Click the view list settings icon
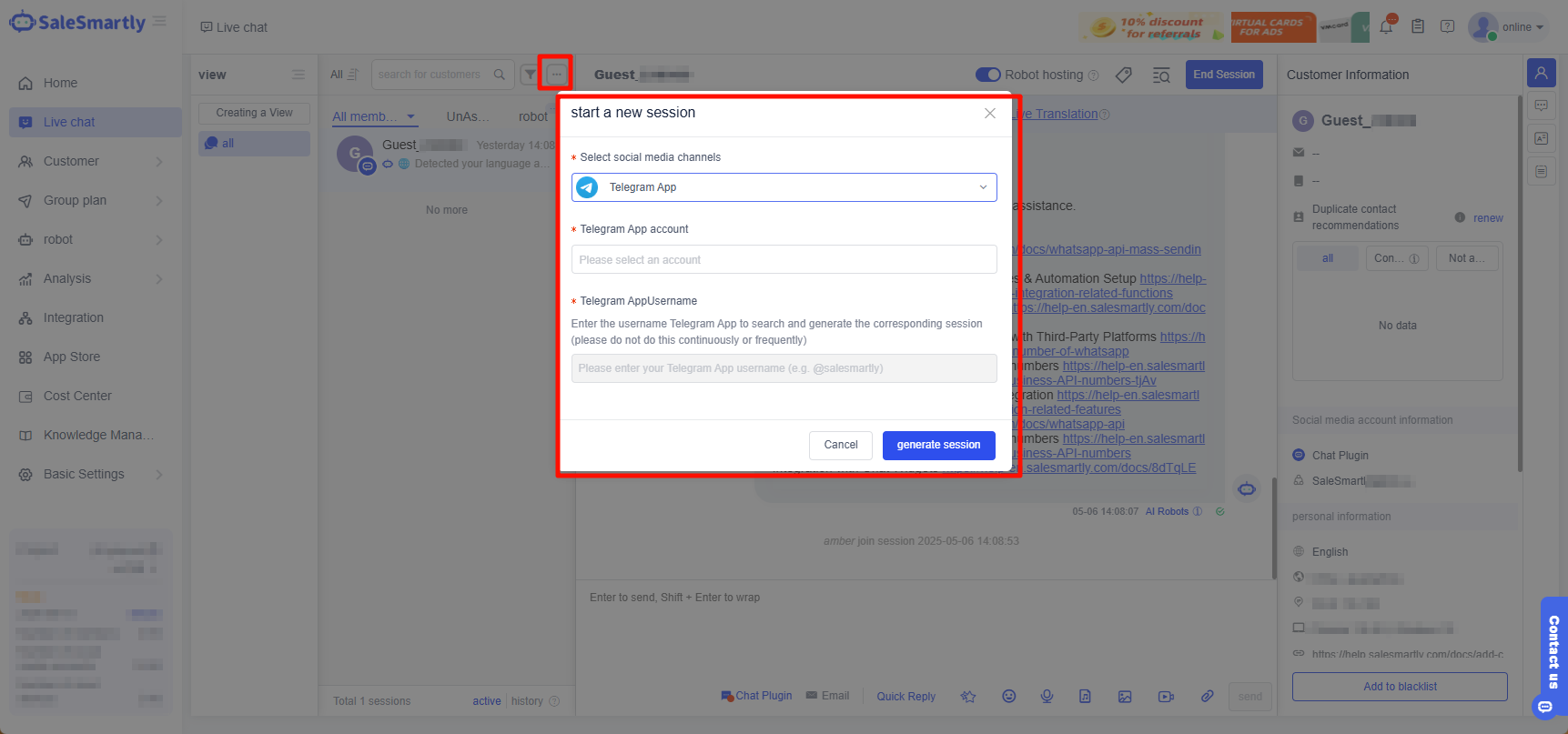This screenshot has height=734, width=1568. pos(298,75)
